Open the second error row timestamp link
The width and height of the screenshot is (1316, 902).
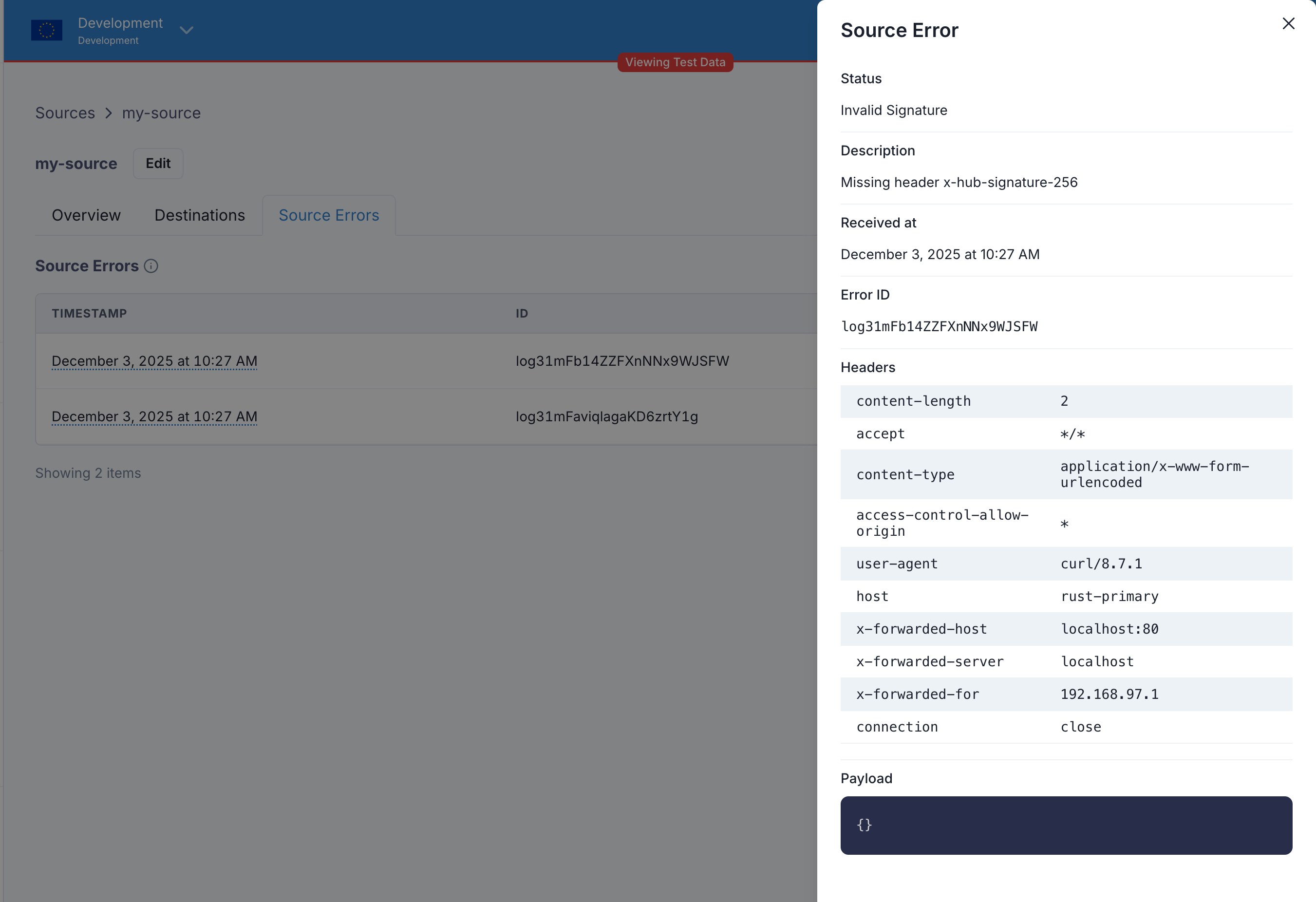(x=154, y=416)
